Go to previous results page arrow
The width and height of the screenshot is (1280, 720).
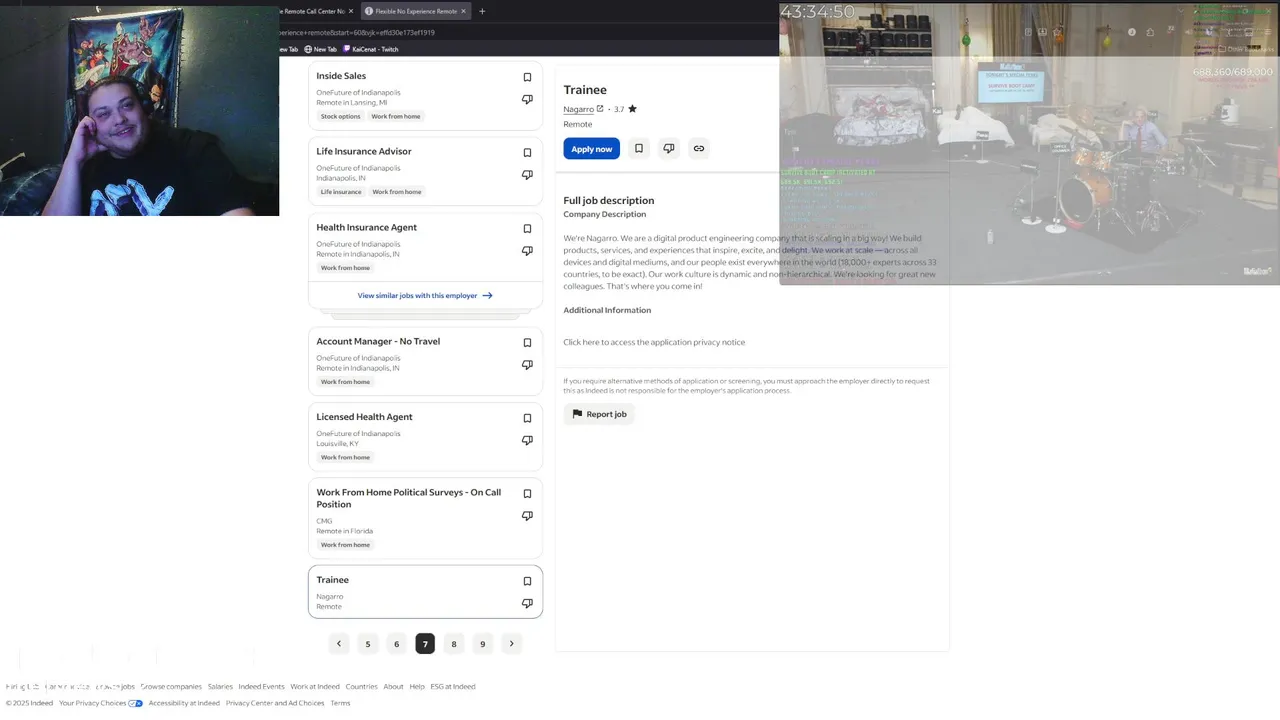click(x=339, y=644)
